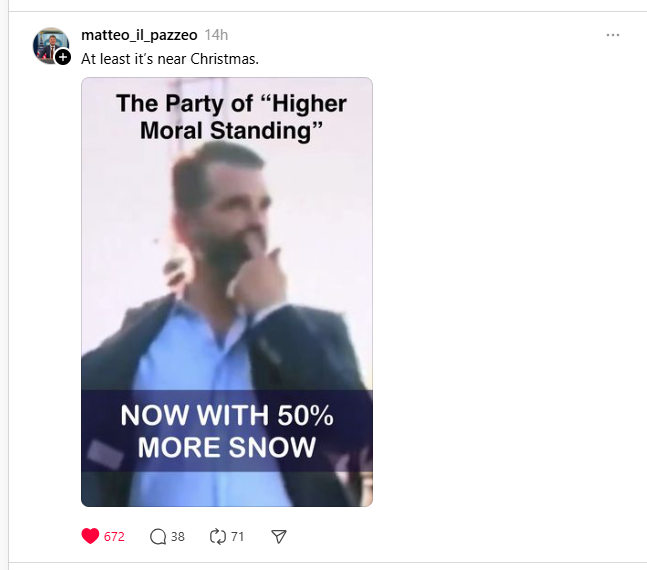Click "The Party of Higher Moral Standing" heading
This screenshot has width=647, height=570.
point(231,116)
